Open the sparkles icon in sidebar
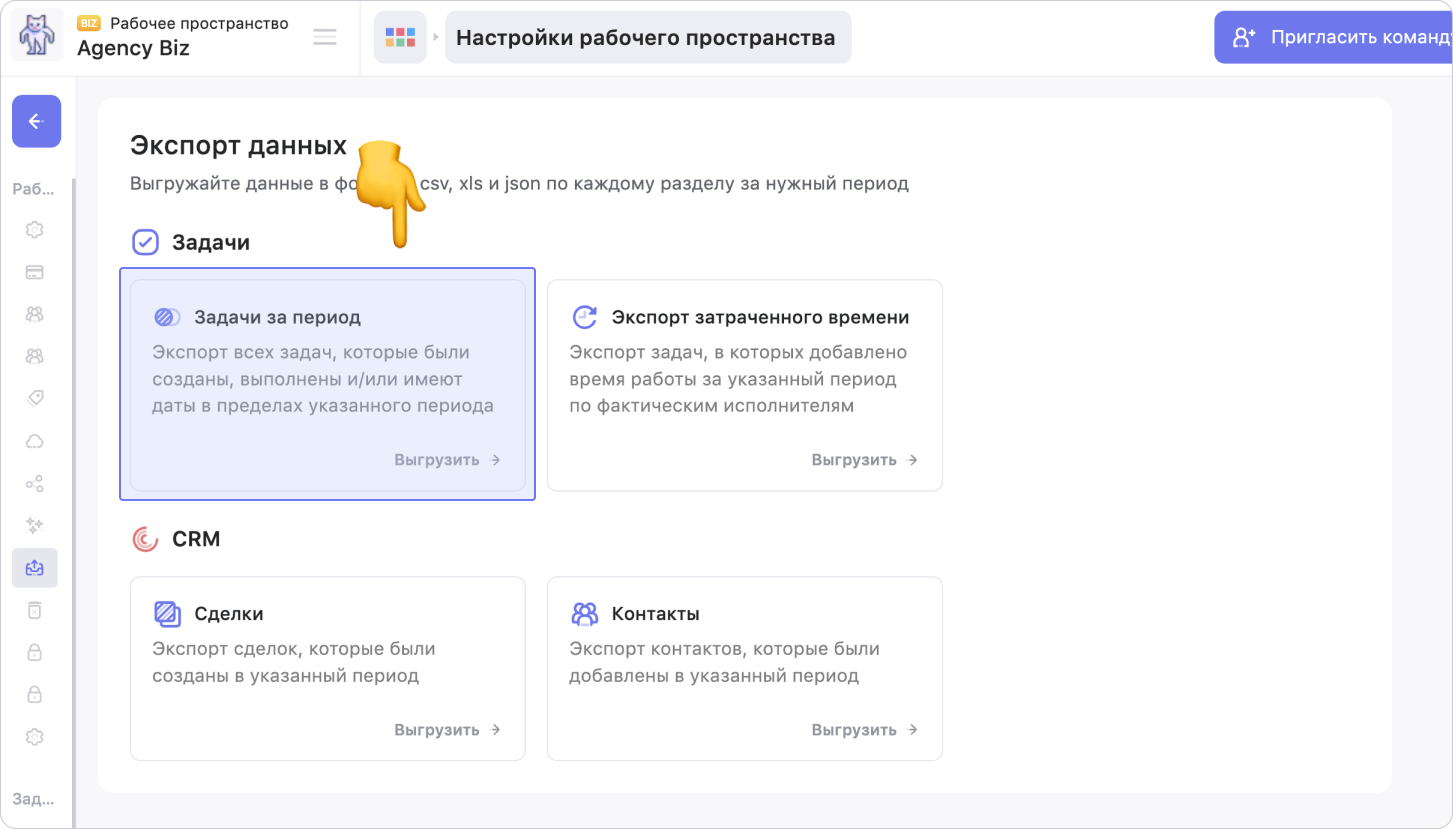Image resolution: width=1453 pixels, height=829 pixels. (x=34, y=525)
